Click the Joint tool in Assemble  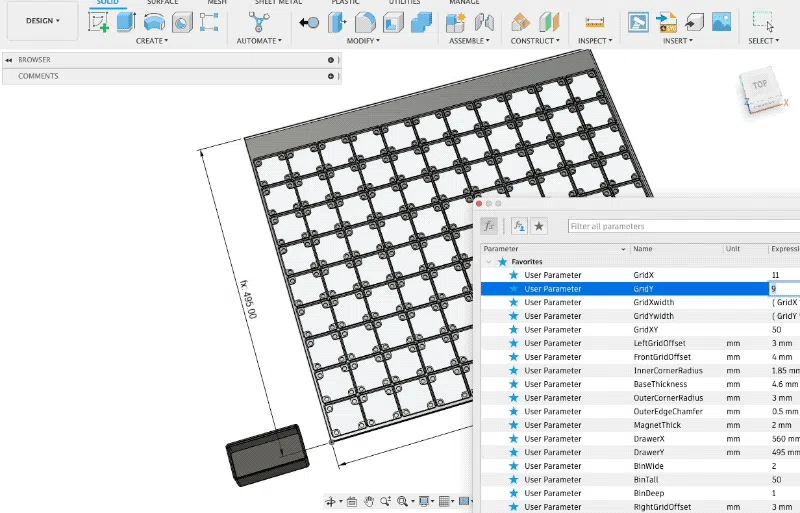click(x=484, y=21)
